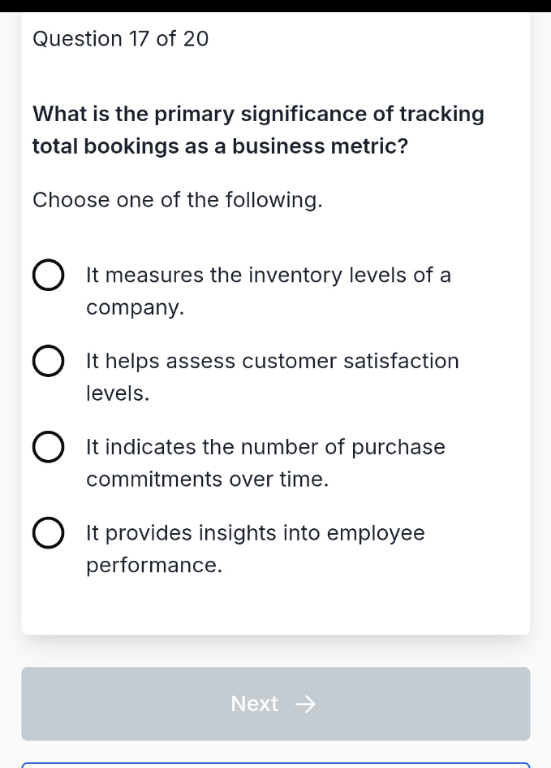Click the word 'company.' in the first answer
Screen dimensions: 551x768
tap(135, 308)
